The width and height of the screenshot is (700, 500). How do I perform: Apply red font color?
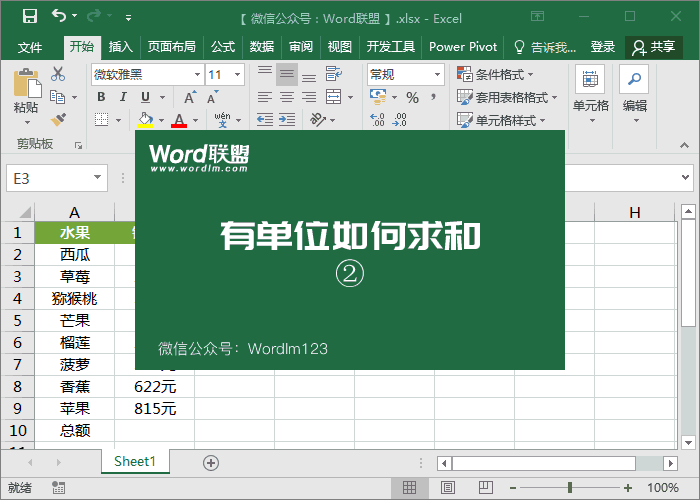click(179, 120)
